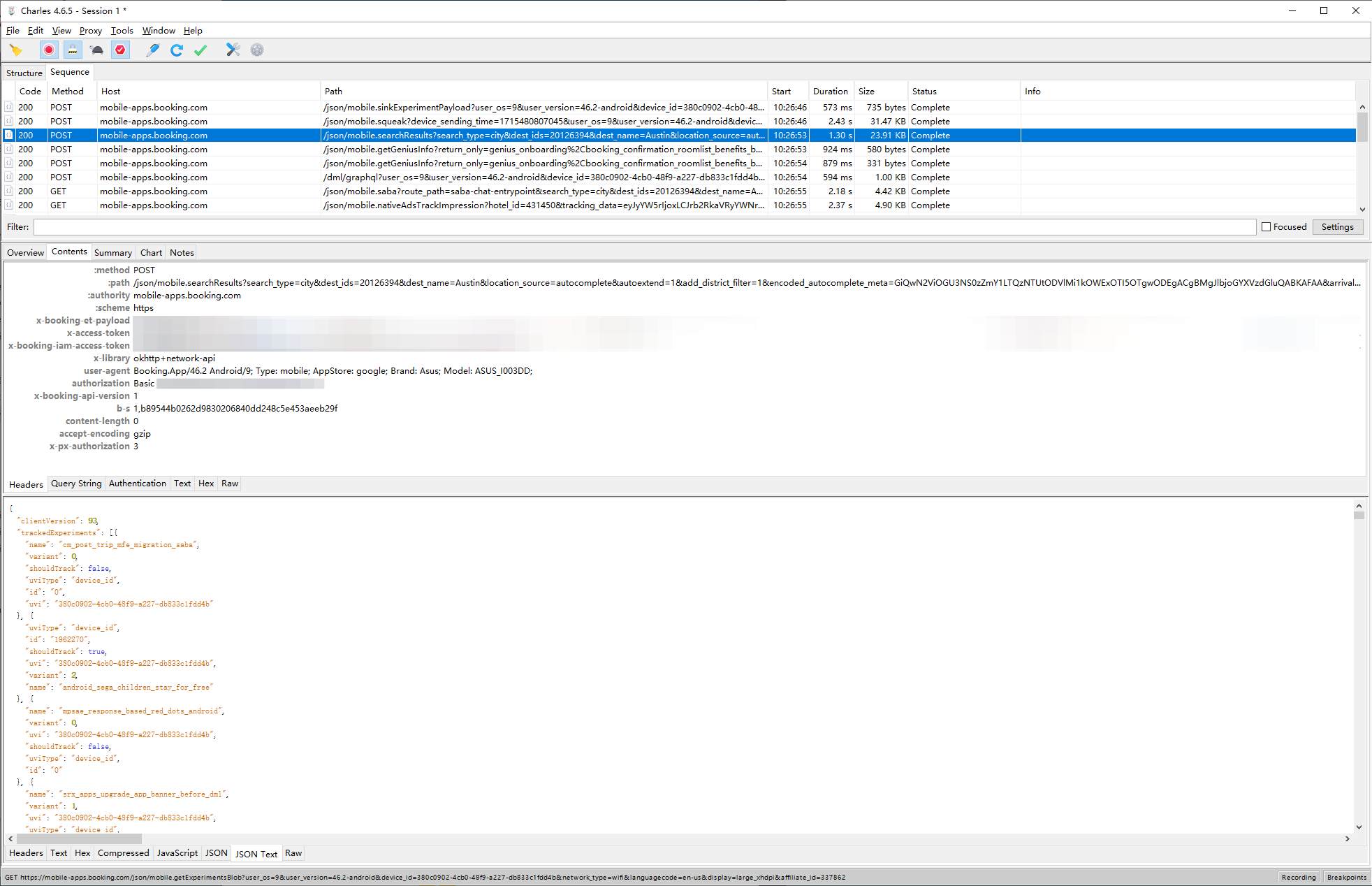Click the filter Settings button
1372x886 pixels.
(1337, 227)
